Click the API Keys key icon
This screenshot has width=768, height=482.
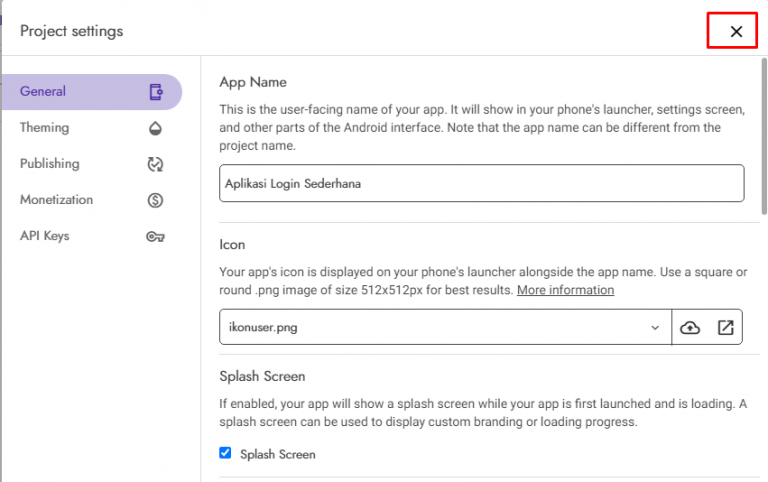point(155,237)
